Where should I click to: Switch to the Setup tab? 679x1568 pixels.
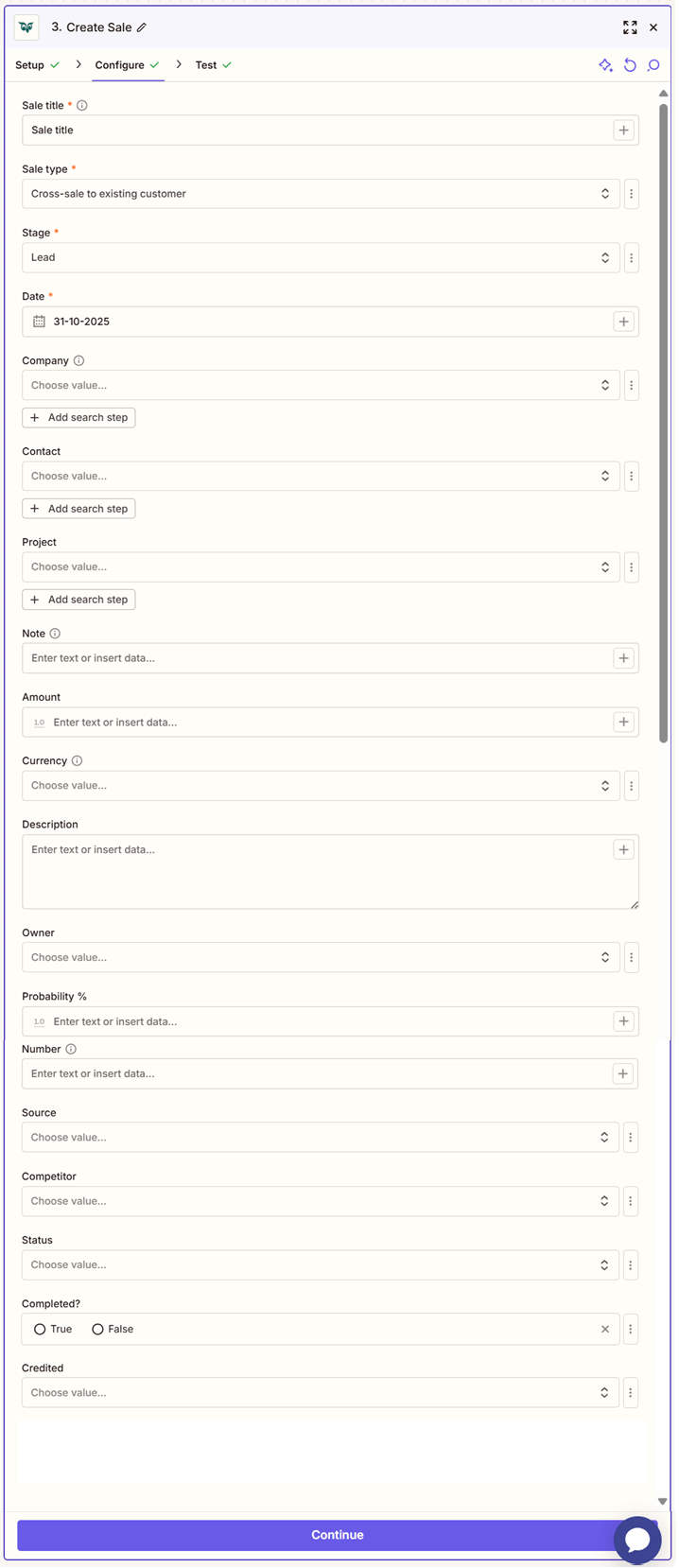tap(29, 65)
